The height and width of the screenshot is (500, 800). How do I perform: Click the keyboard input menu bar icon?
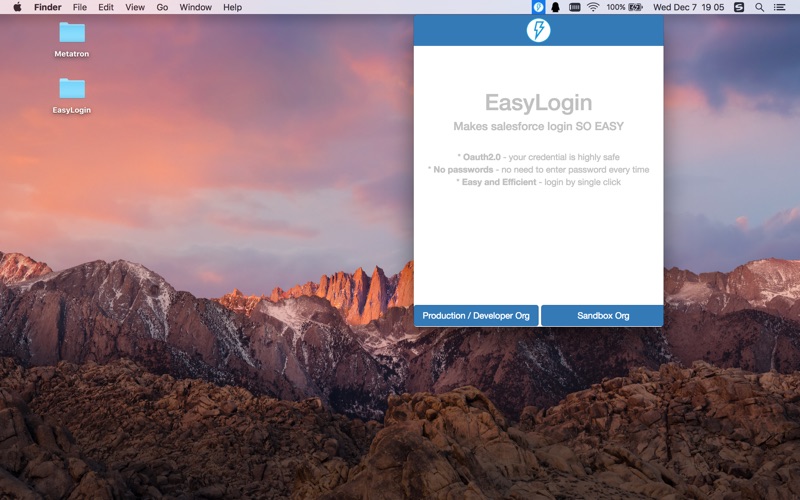[574, 7]
